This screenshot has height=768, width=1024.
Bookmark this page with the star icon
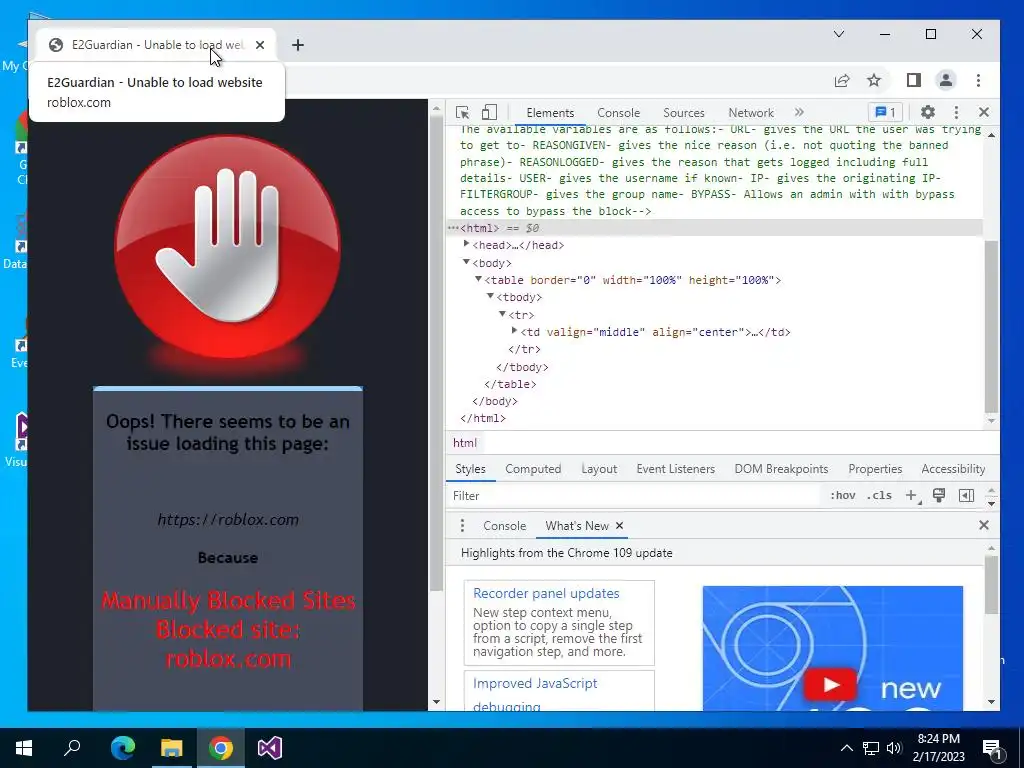874,80
